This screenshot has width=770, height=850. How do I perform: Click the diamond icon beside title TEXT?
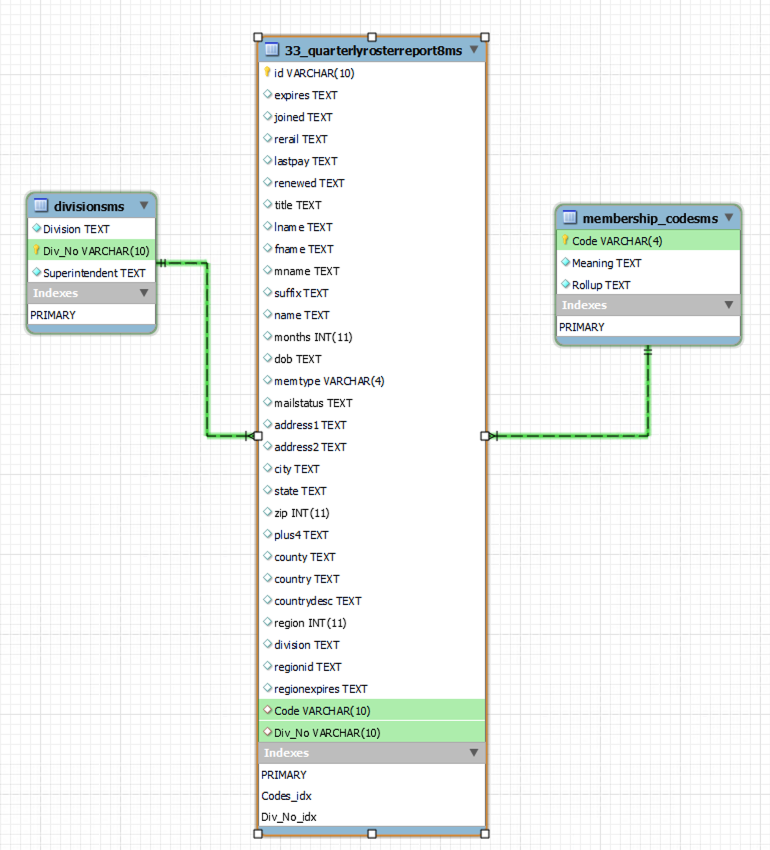[267, 204]
